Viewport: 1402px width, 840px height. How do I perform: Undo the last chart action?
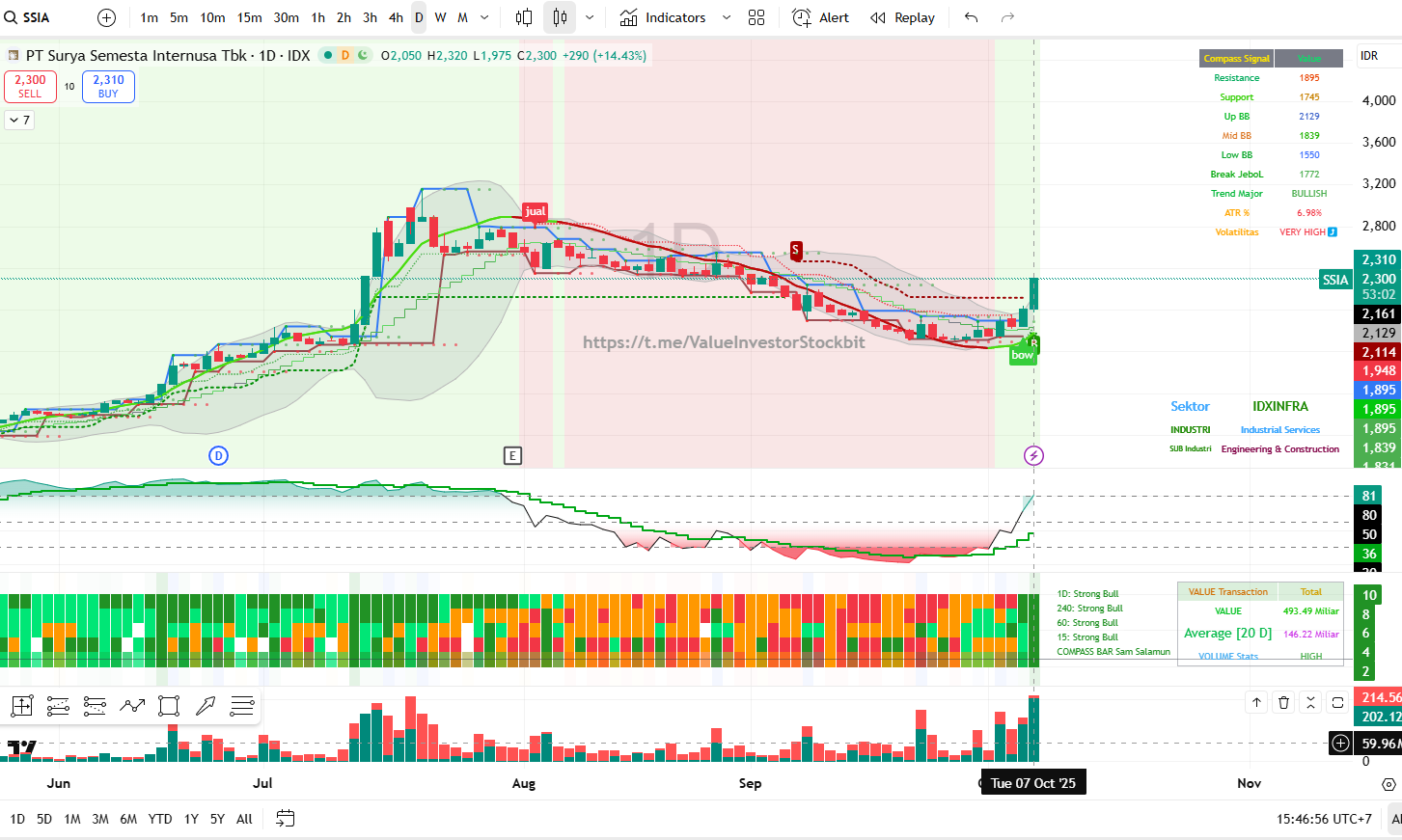pyautogui.click(x=972, y=17)
